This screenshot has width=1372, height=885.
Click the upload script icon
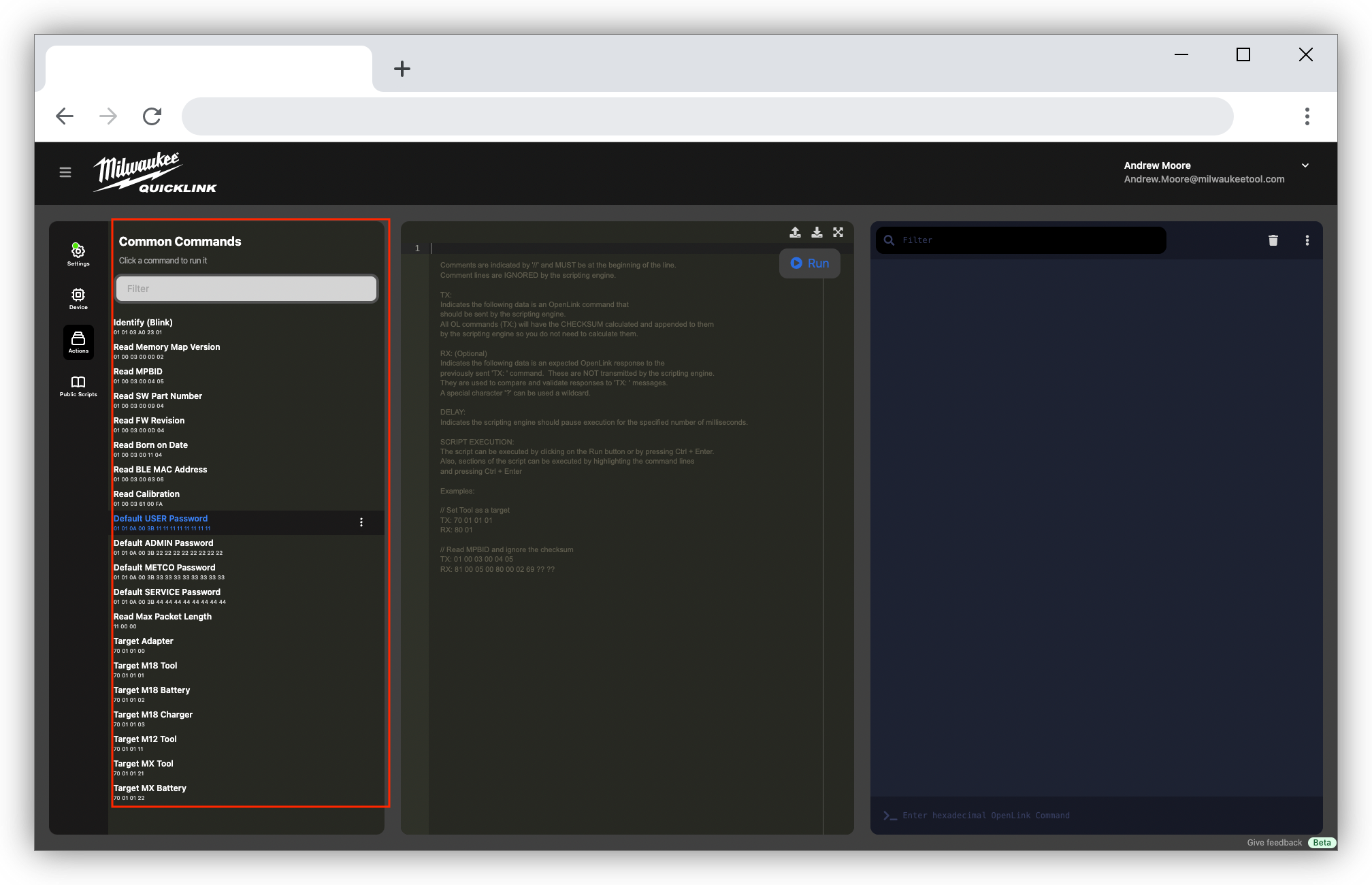click(795, 232)
